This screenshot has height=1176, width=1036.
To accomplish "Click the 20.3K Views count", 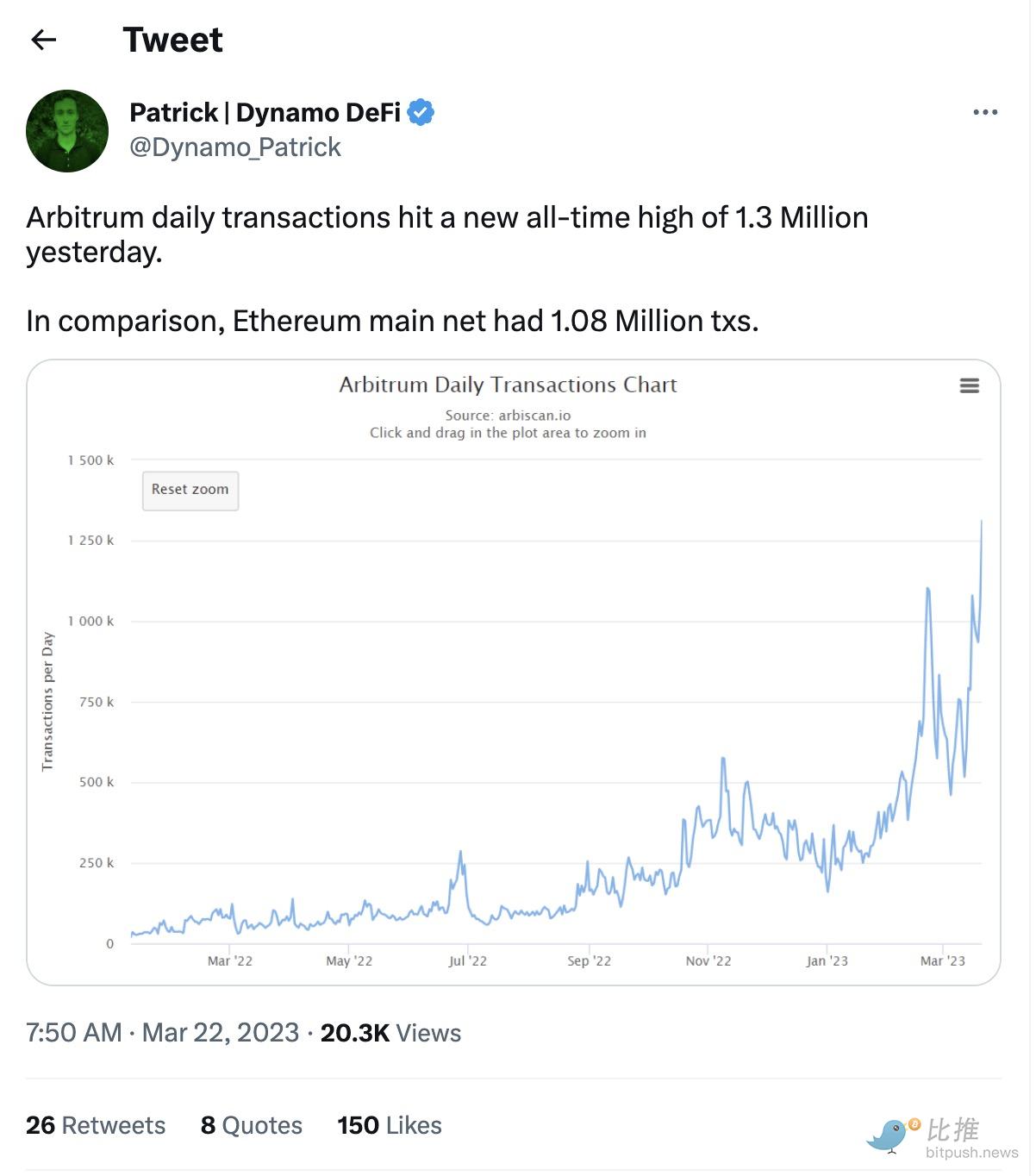I will click(390, 1033).
